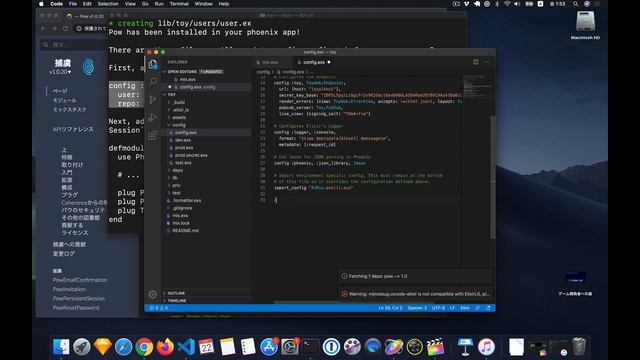Open the Trash in the Dock
The image size is (640, 360).
tap(579, 347)
